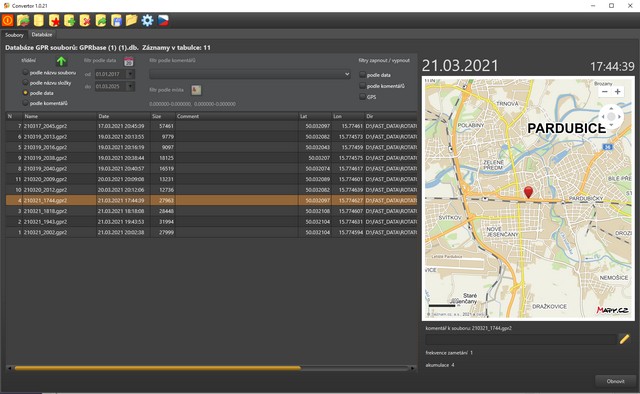Click the Size column header
This screenshot has width=640, height=394.
click(x=162, y=116)
